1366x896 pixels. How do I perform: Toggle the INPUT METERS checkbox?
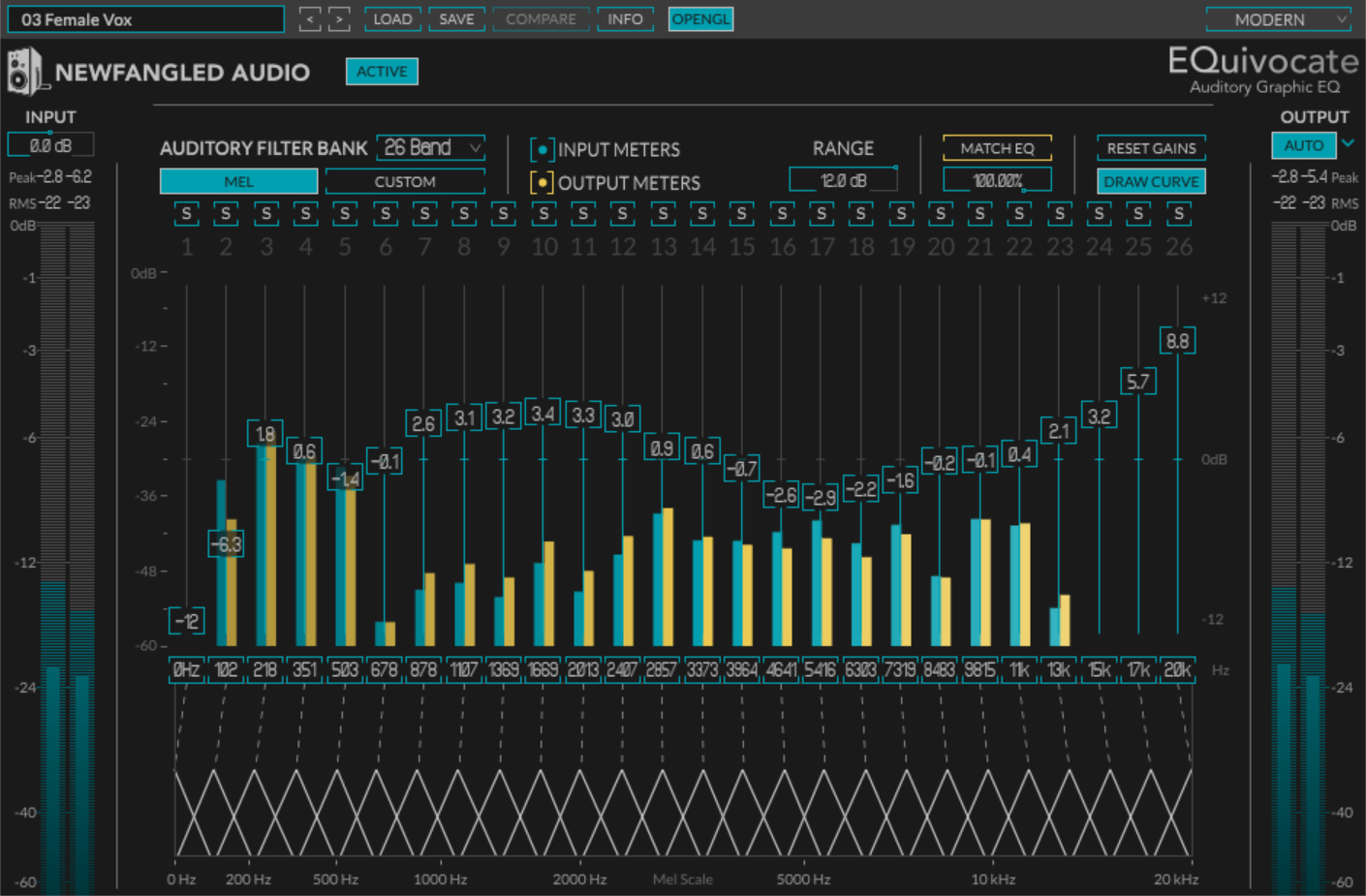click(542, 150)
